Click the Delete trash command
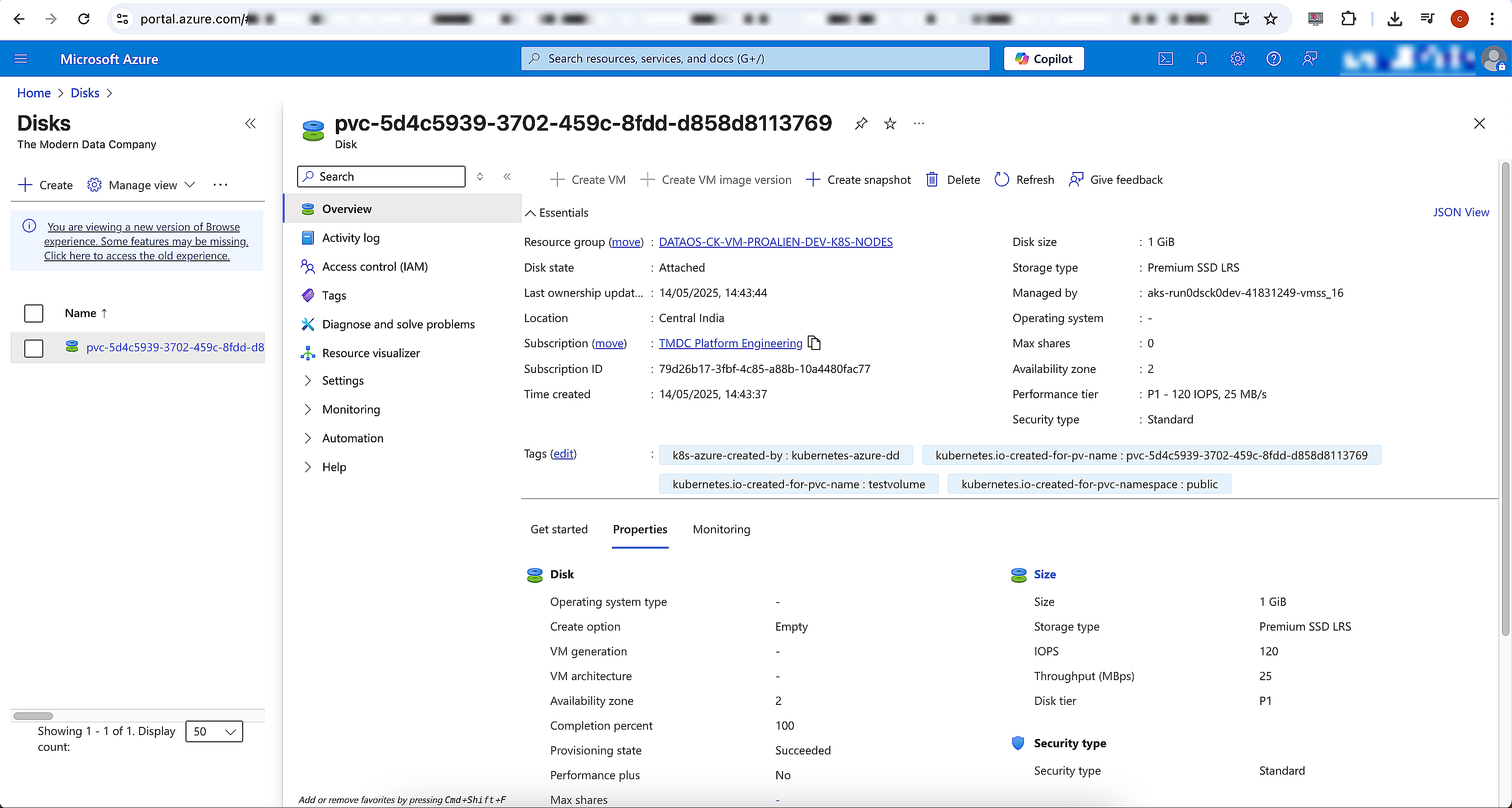Screen dimensions: 1512x808 coord(953,180)
